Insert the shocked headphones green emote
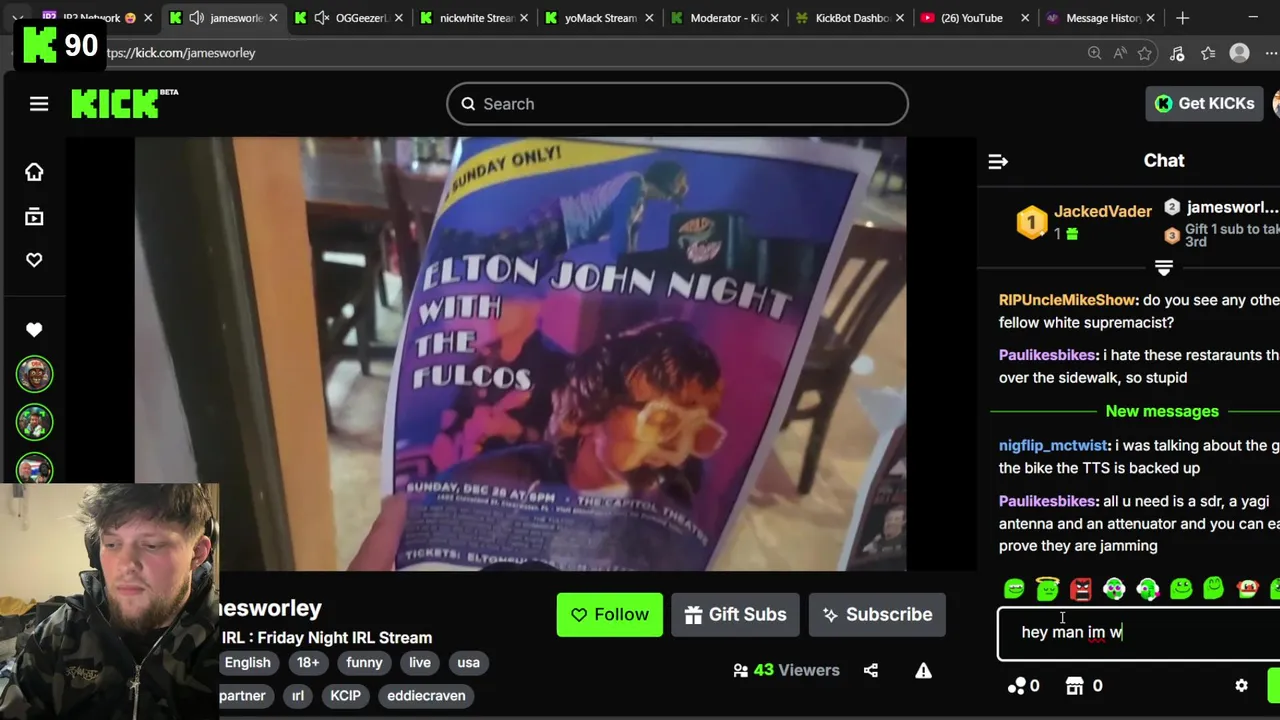This screenshot has width=1280, height=720. click(1114, 589)
